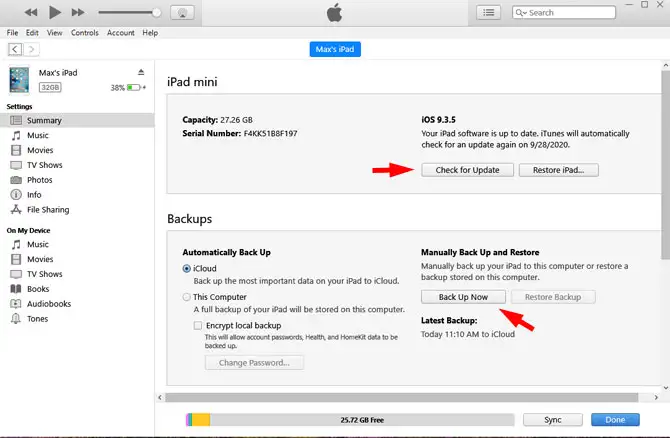The image size is (670, 438).
Task: Click the On My Device TV Shows icon
Action: point(16,274)
